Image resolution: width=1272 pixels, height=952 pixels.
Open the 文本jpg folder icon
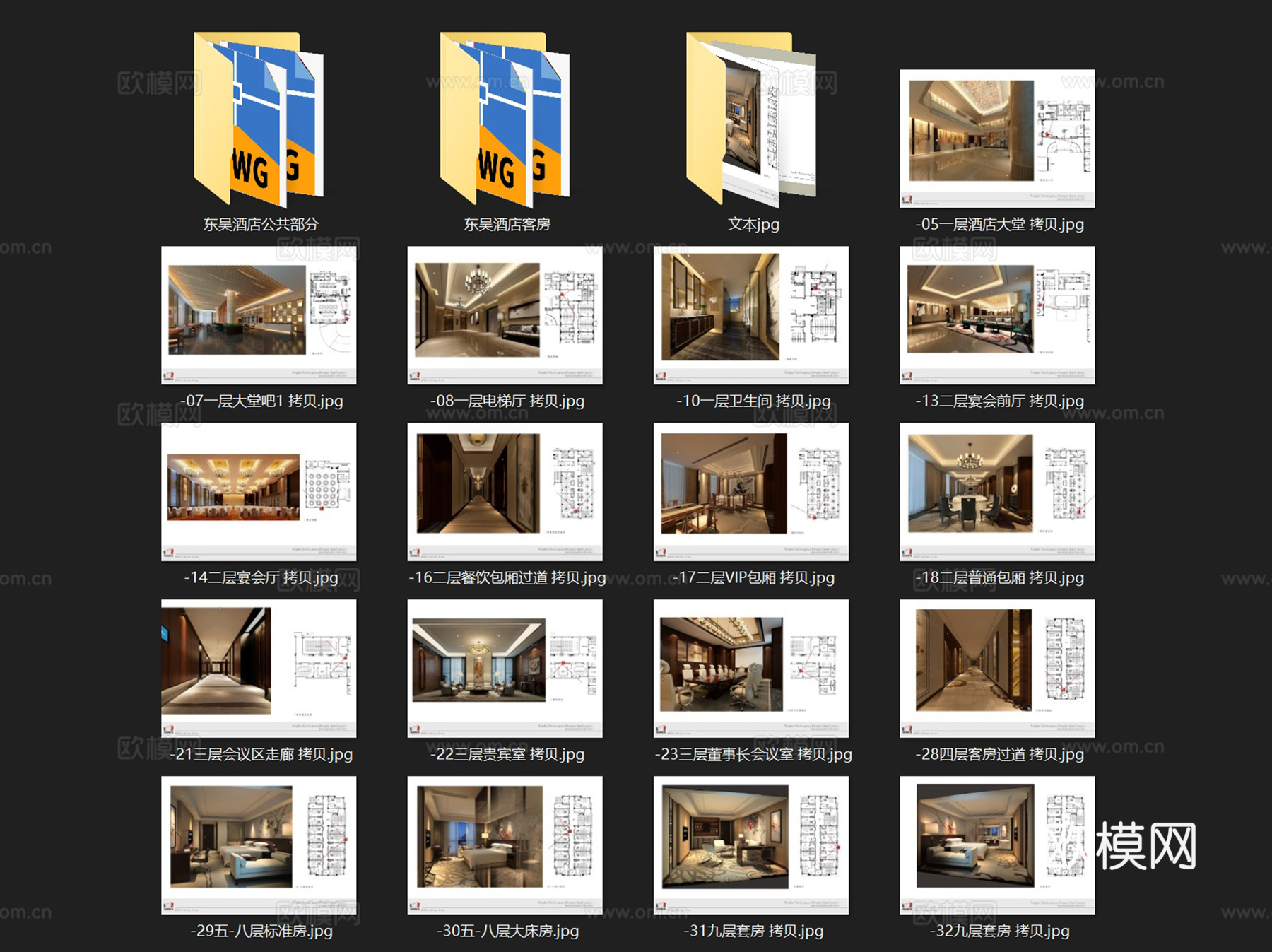(750, 119)
